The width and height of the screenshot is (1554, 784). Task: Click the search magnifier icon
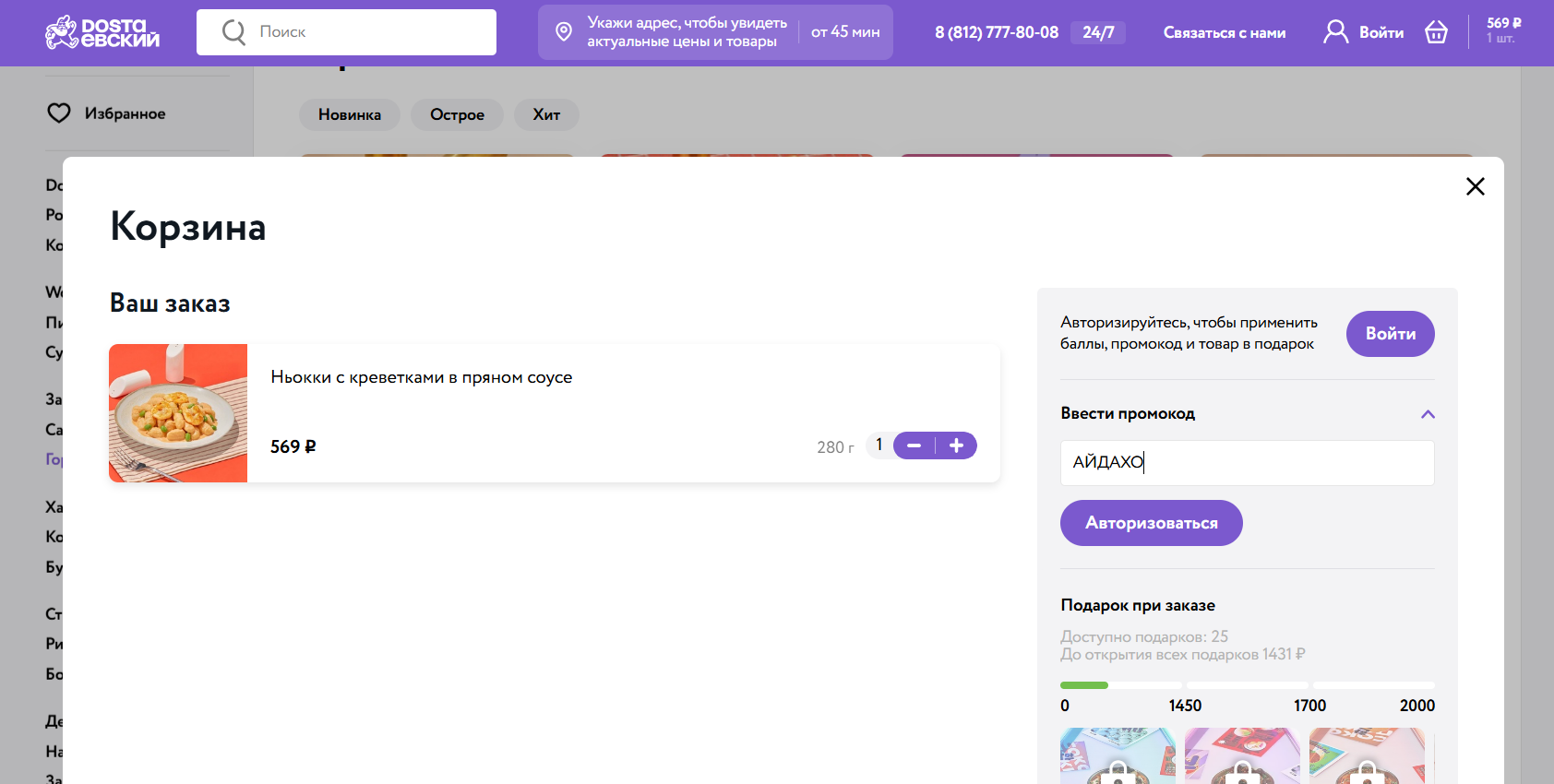pyautogui.click(x=233, y=32)
